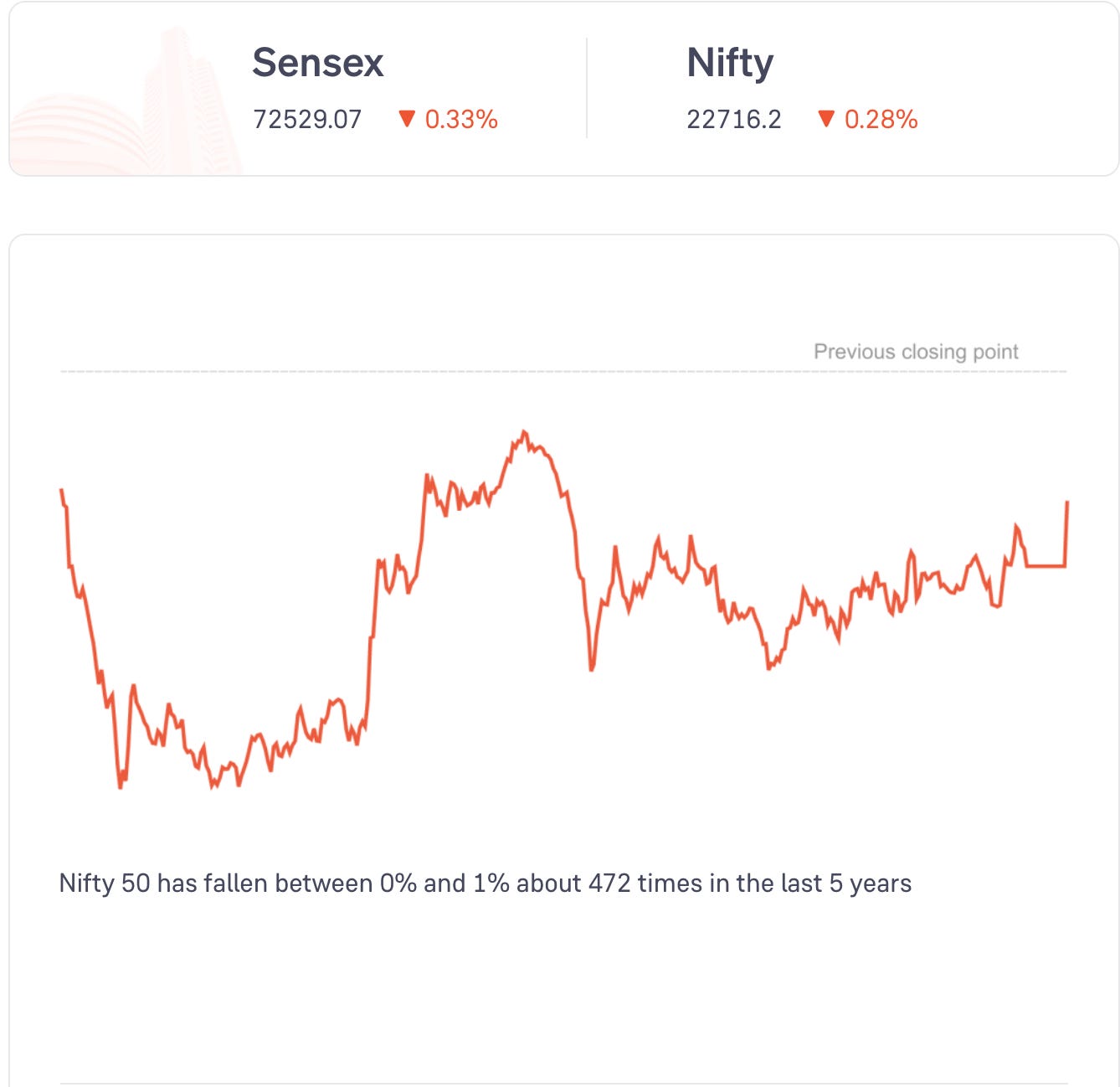This screenshot has height=1087, width=1120.
Task: Click the Sensex value 72529.07
Action: 307,120
